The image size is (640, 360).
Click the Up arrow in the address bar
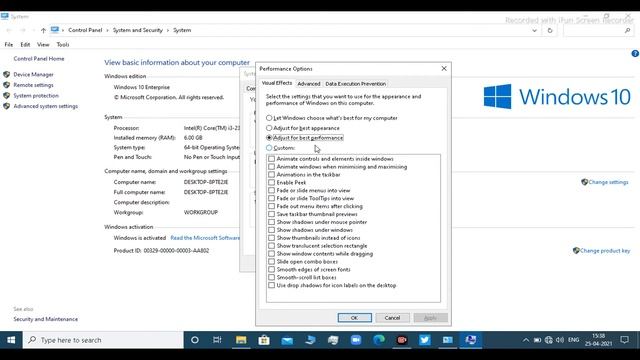click(43, 30)
